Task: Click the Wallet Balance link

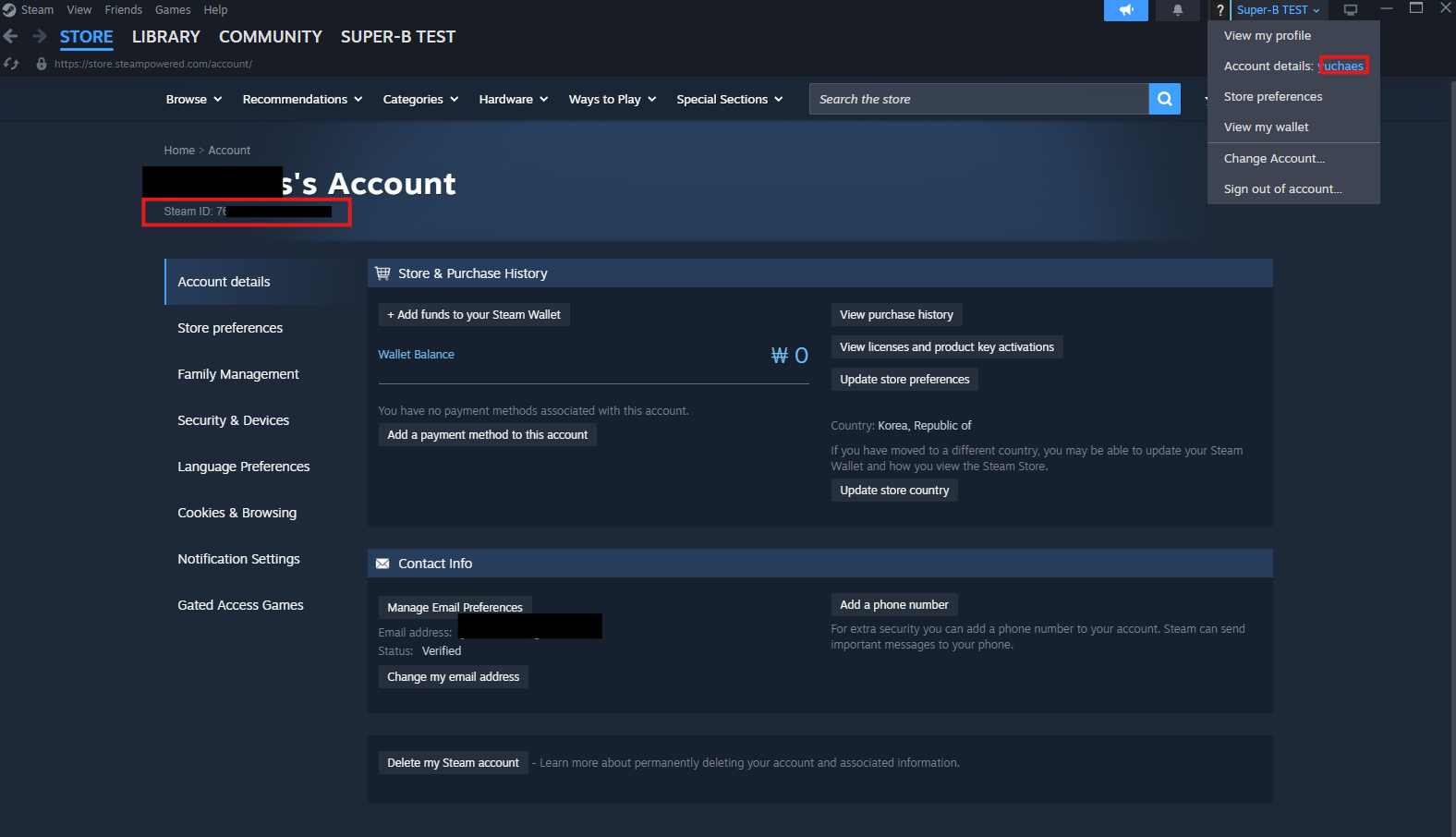Action: point(416,355)
